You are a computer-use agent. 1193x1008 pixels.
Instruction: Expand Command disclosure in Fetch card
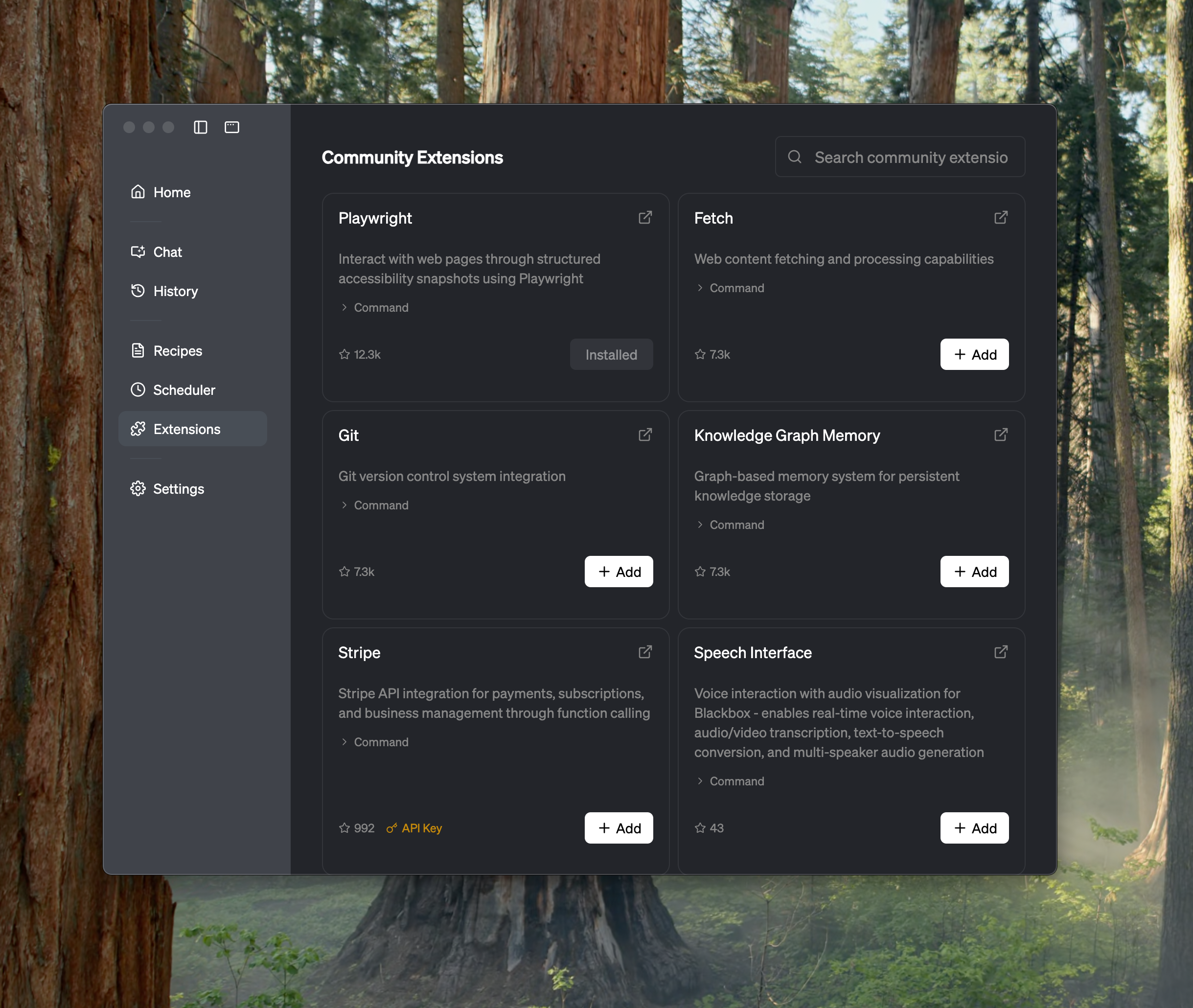click(730, 288)
